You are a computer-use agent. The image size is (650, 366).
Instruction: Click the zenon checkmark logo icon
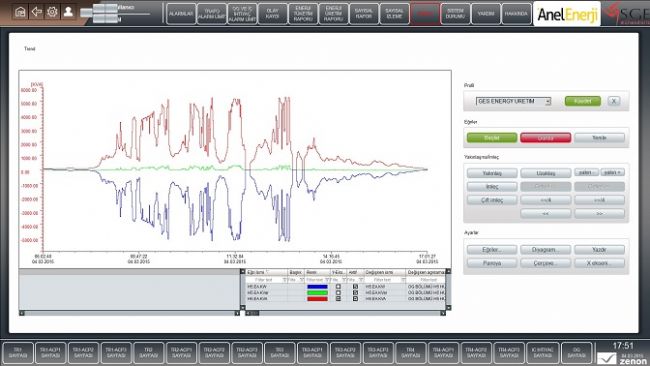(607, 358)
